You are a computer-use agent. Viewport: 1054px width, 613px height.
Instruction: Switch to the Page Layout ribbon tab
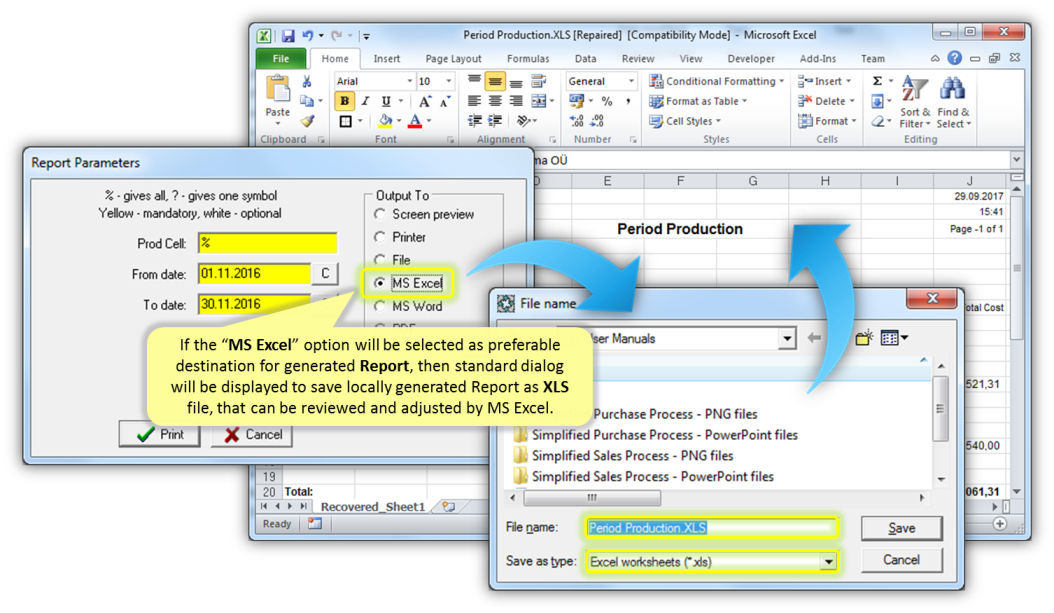[x=453, y=59]
